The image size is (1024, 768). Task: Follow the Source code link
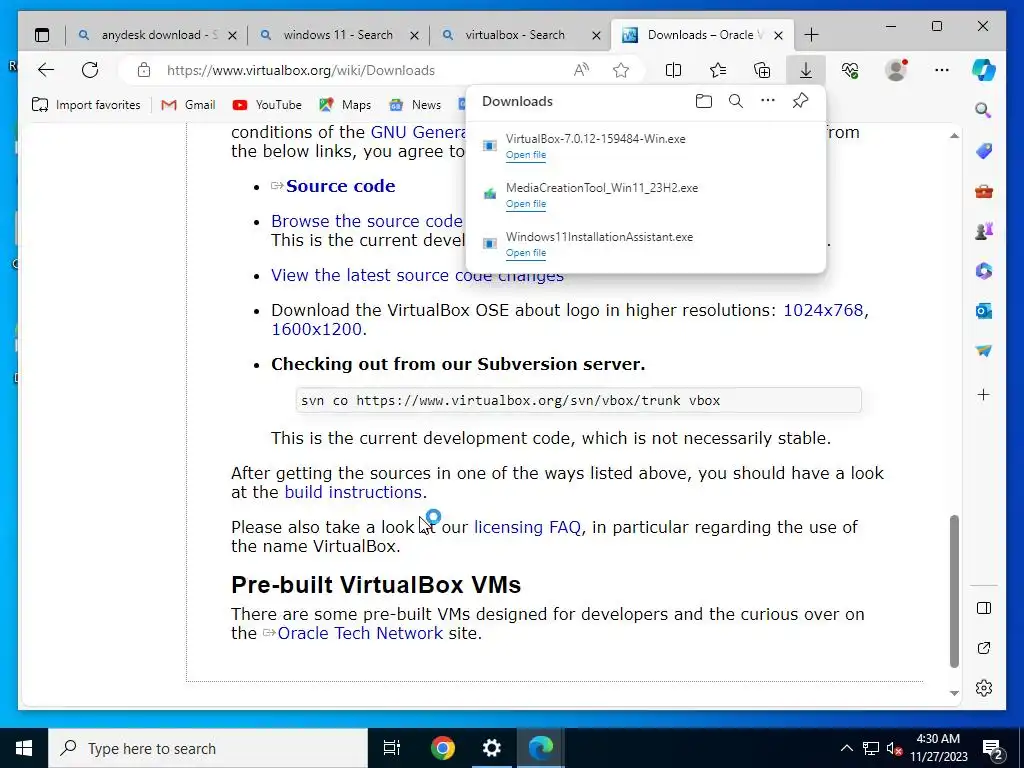(x=340, y=186)
